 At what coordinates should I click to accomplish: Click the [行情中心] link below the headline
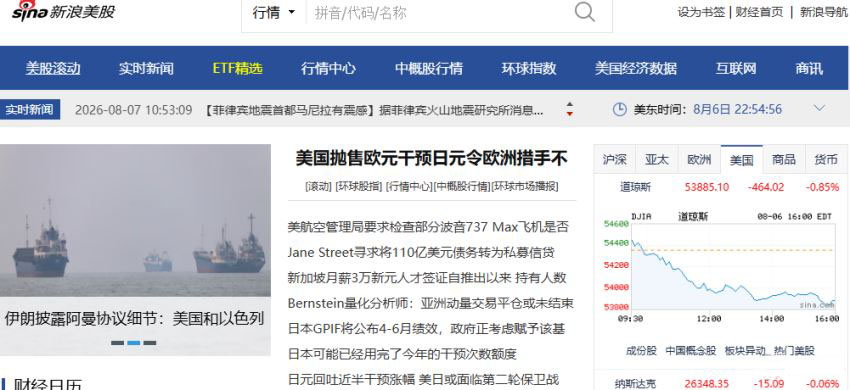click(x=409, y=187)
